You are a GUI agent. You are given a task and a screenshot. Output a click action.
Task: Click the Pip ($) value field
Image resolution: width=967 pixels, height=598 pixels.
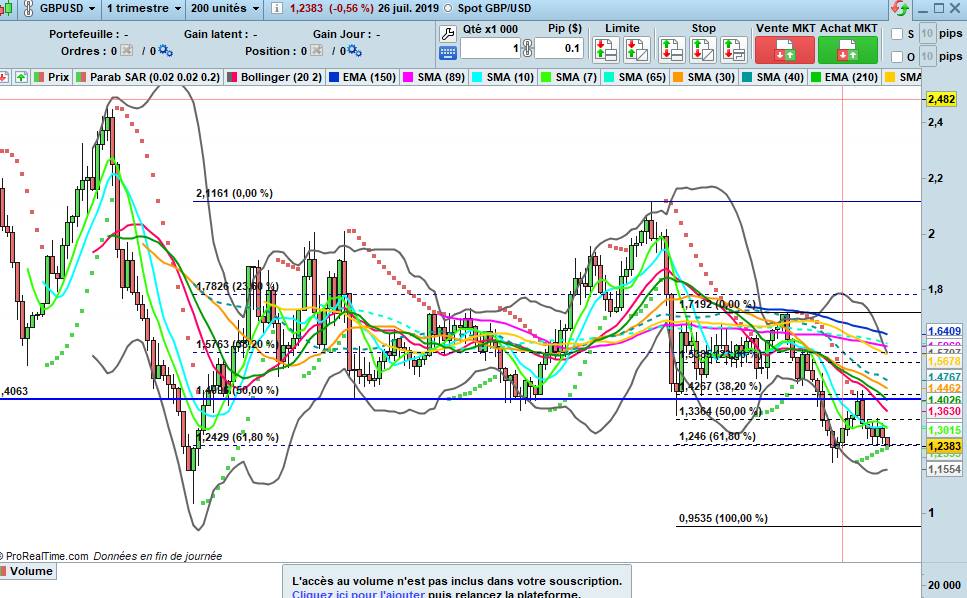(x=559, y=49)
